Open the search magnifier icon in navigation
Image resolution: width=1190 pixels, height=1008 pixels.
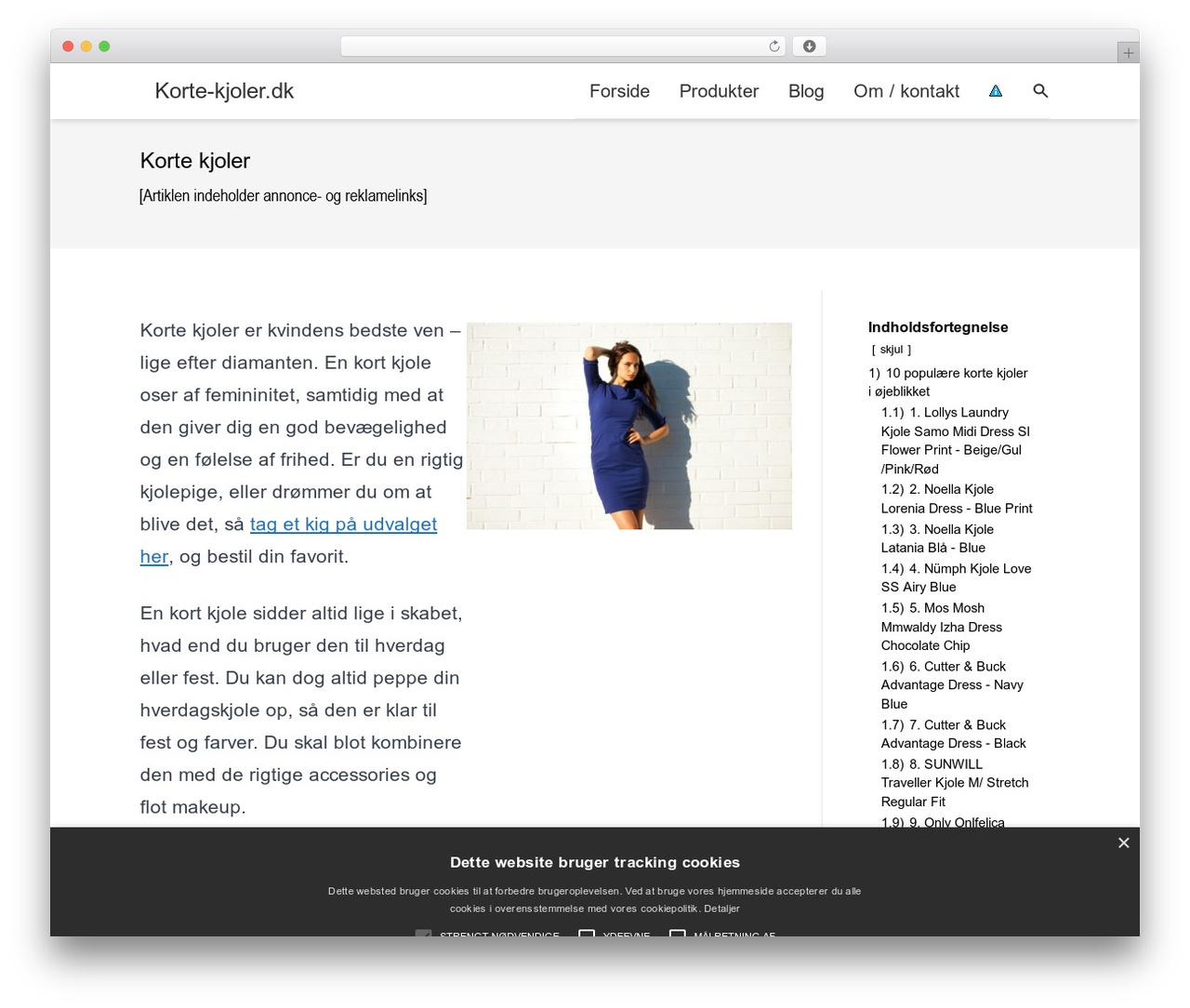coord(1040,90)
